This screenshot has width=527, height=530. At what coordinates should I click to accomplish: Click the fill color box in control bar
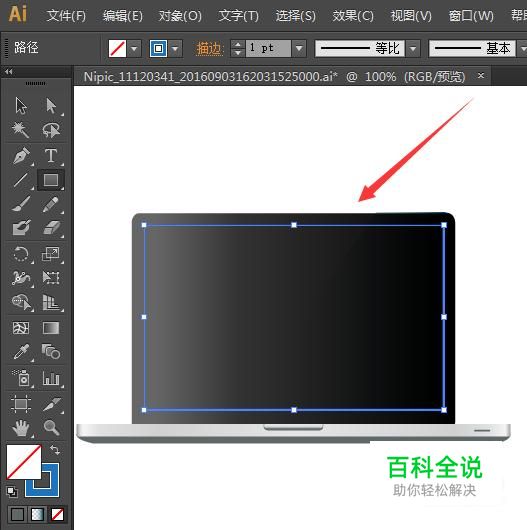click(x=117, y=48)
